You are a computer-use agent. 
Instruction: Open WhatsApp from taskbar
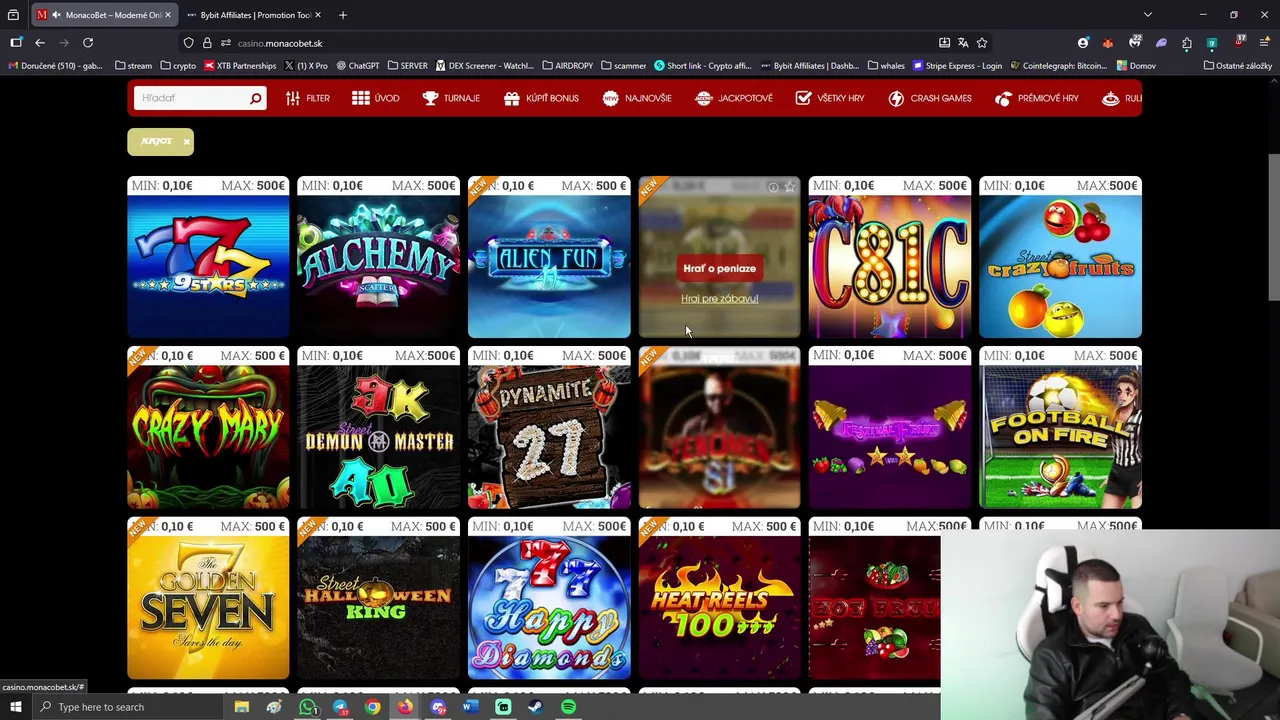pyautogui.click(x=307, y=707)
